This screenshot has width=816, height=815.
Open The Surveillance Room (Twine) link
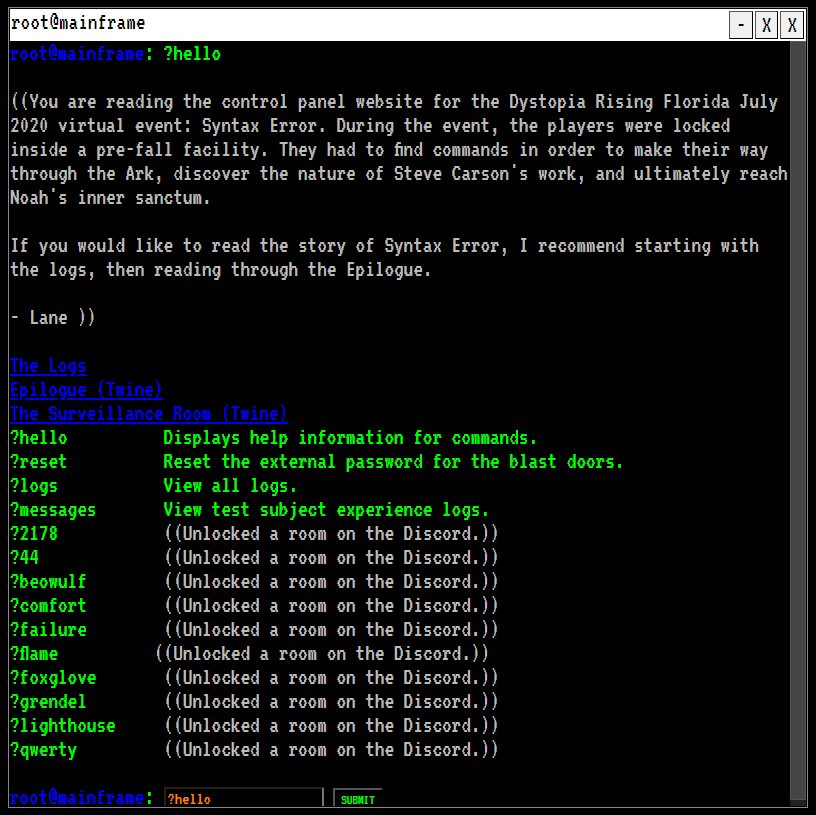pyautogui.click(x=149, y=414)
